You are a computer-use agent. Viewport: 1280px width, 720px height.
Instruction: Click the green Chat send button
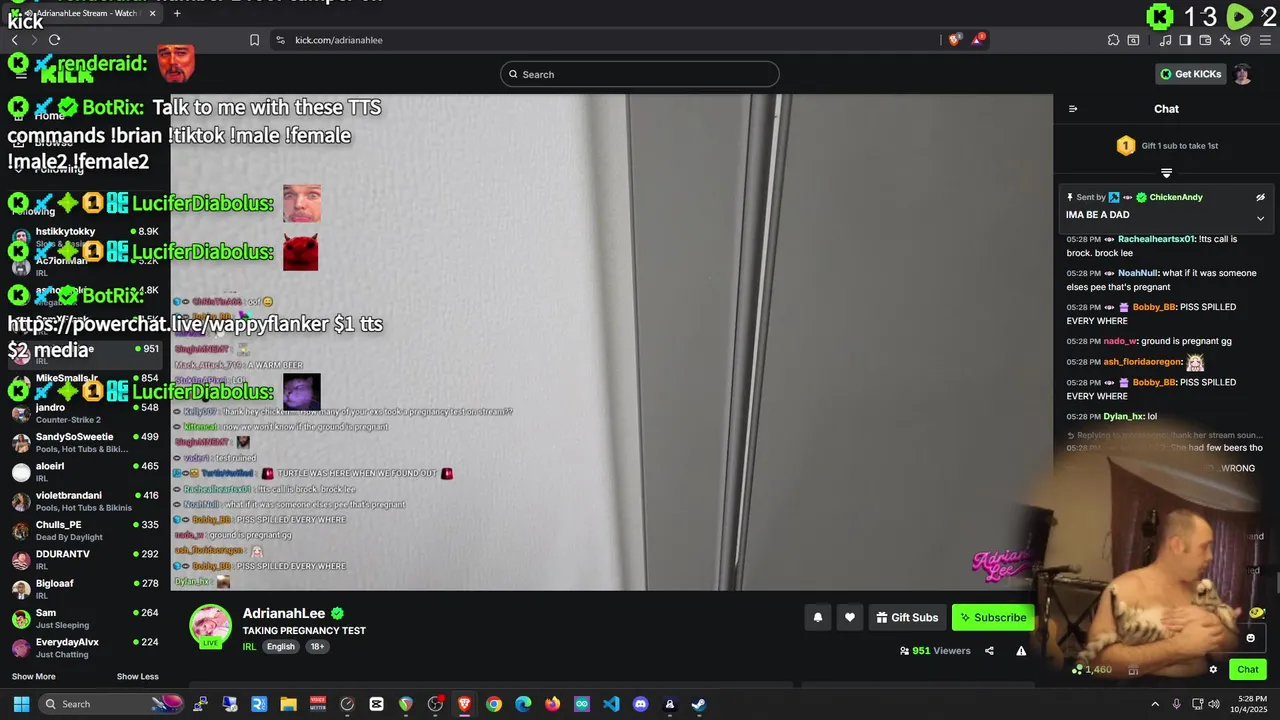pos(1248,670)
